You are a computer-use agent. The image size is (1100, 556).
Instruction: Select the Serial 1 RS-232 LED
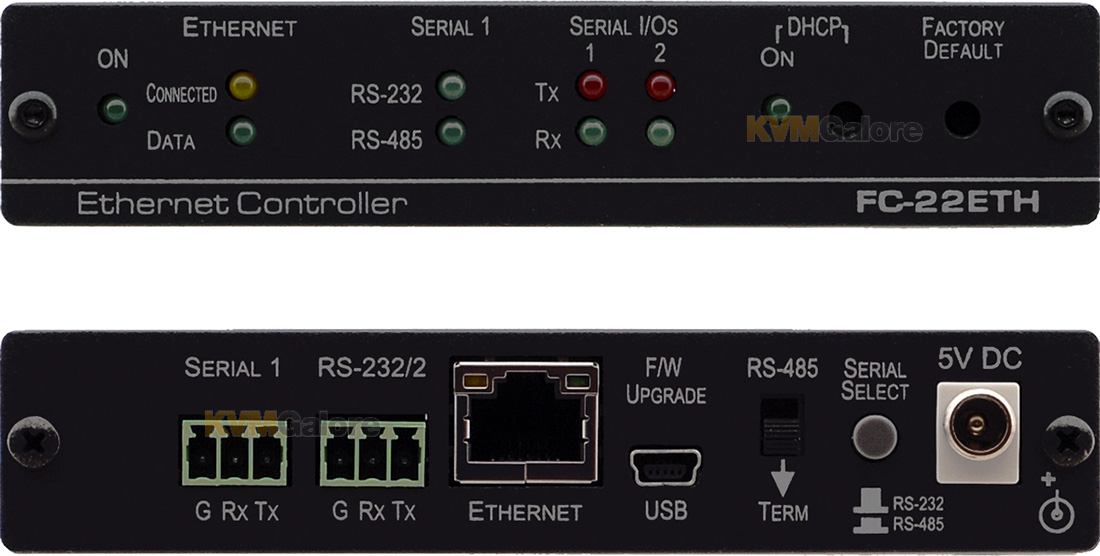coord(451,86)
